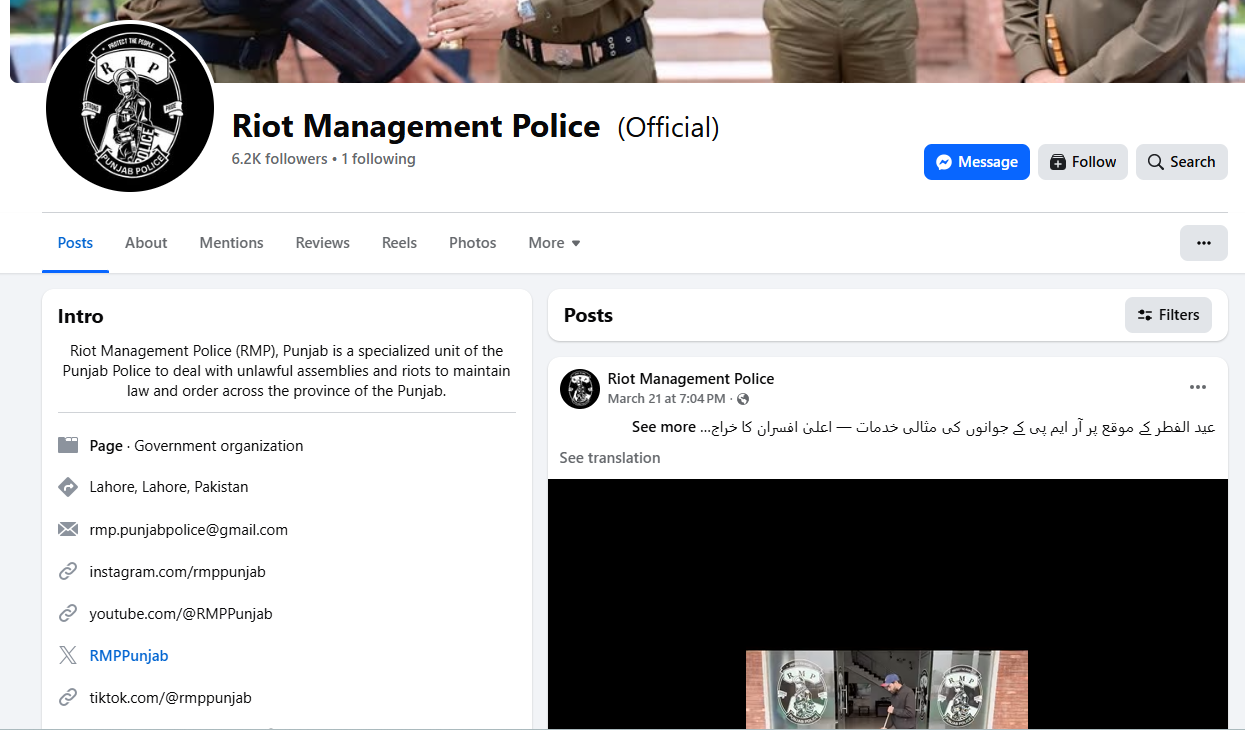Click the location direction icon
Screen dimensions: 1245x730
[x=68, y=487]
